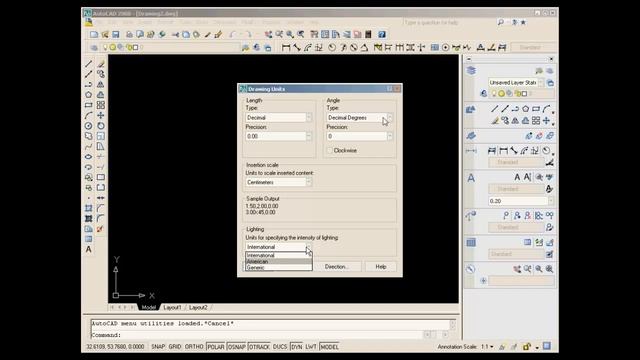Toggle OSNAP in the status bar
The height and width of the screenshot is (360, 640).
pos(236,347)
